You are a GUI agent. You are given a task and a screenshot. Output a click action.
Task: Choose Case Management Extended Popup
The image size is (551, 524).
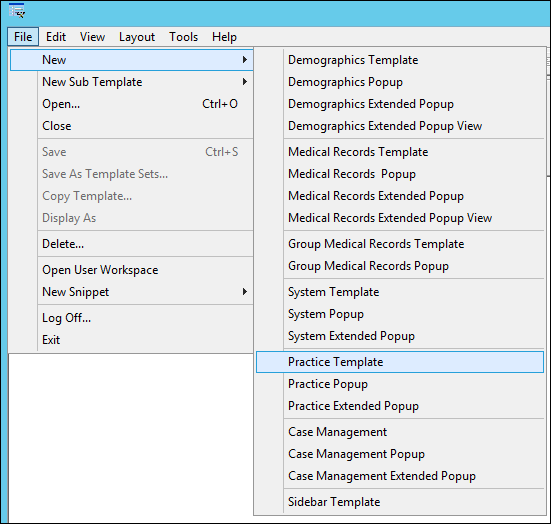pyautogui.click(x=400, y=476)
